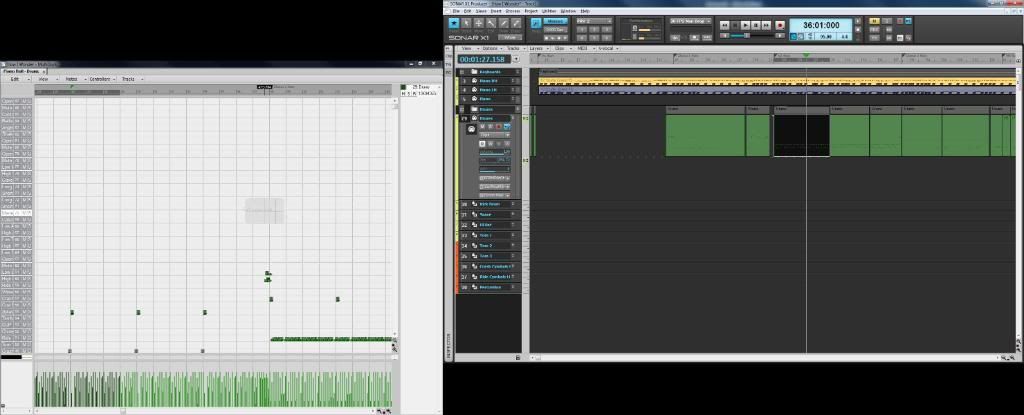1024x415 pixels.
Task: Click the Keyboards folder icon
Action: click(x=475, y=72)
